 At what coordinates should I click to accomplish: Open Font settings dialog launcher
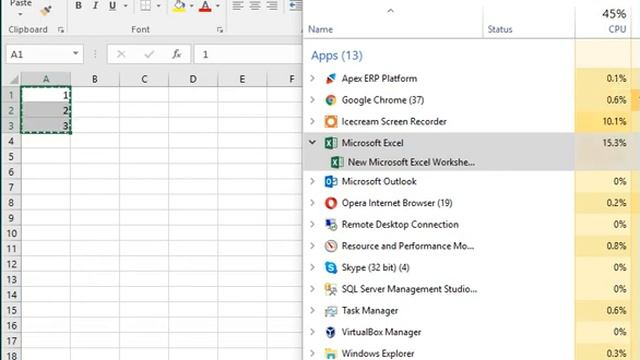pos(220,29)
